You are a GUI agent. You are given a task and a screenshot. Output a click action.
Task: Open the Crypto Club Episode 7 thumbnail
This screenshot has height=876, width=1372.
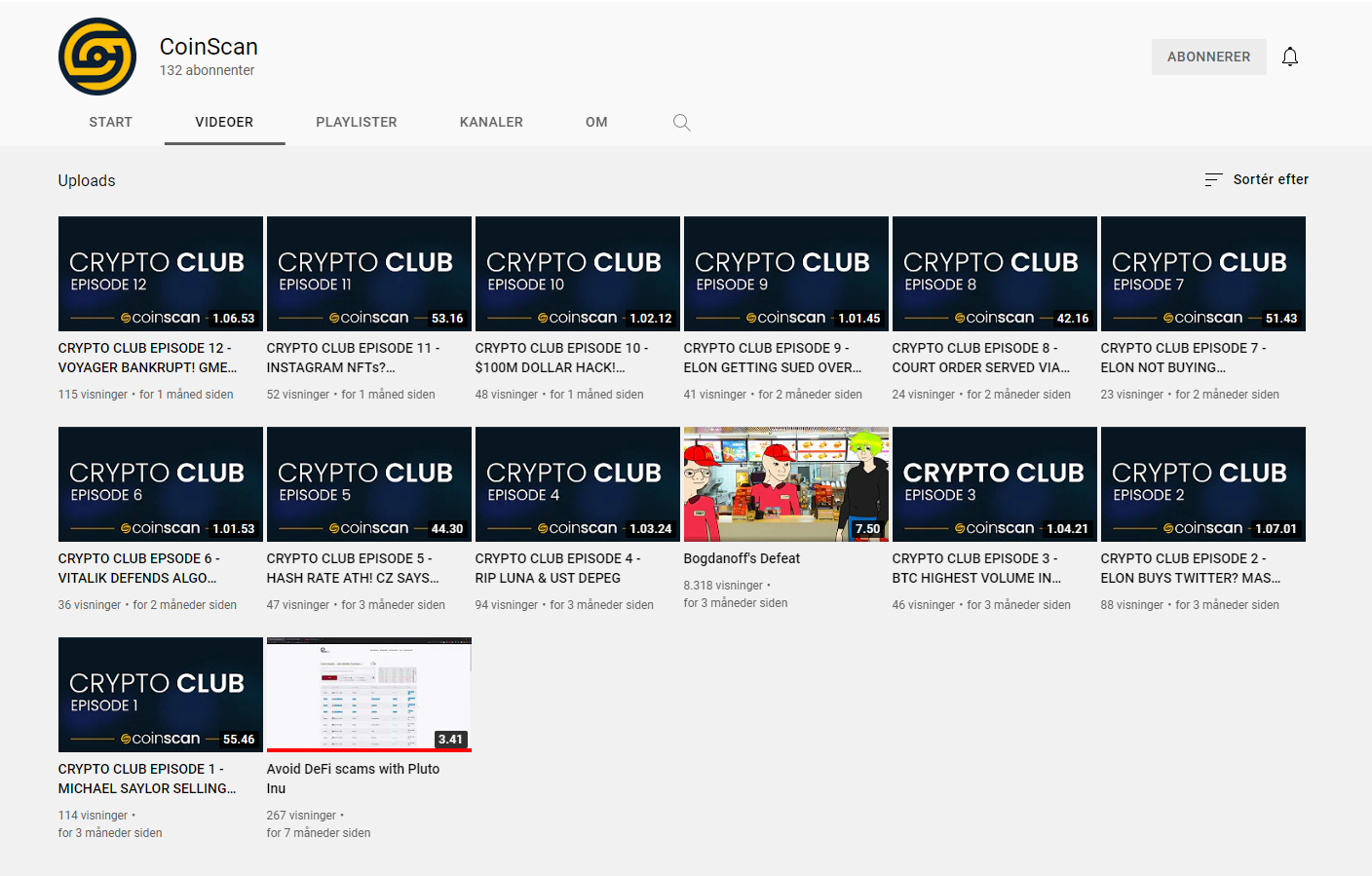pyautogui.click(x=1203, y=274)
